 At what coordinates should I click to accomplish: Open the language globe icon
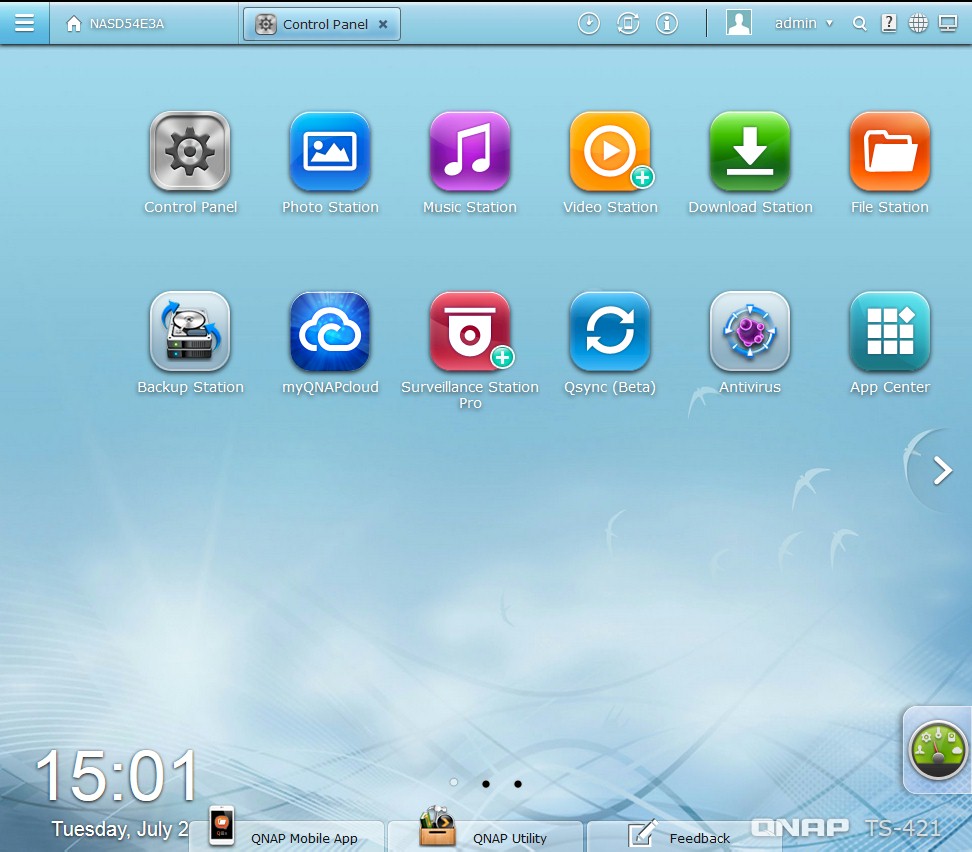click(x=918, y=24)
